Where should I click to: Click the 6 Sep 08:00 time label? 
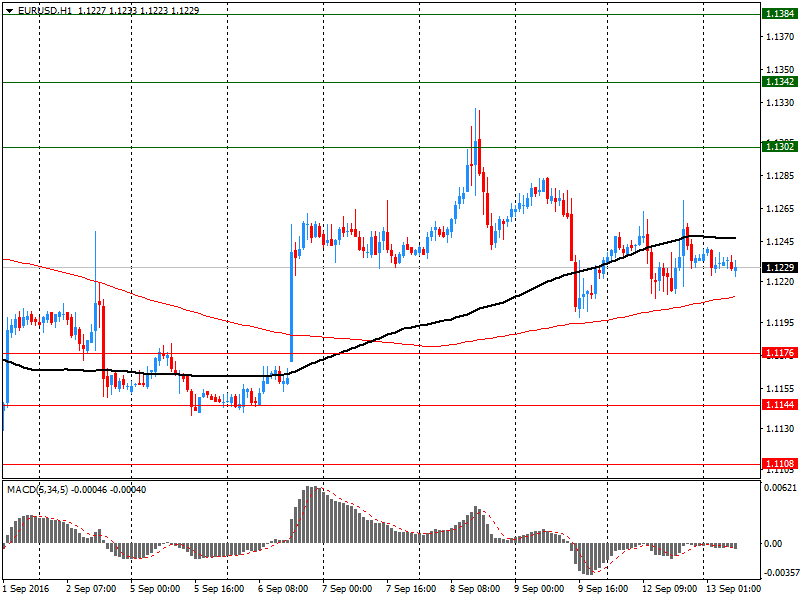click(x=283, y=589)
